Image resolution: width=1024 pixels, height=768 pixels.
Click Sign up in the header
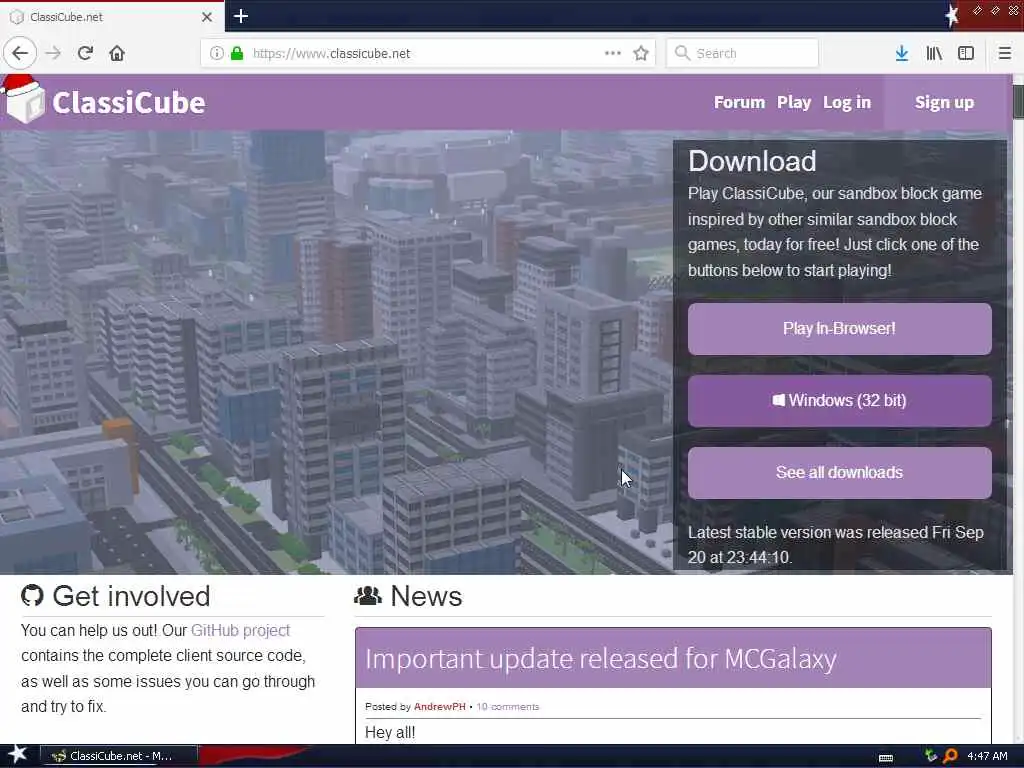(x=944, y=103)
